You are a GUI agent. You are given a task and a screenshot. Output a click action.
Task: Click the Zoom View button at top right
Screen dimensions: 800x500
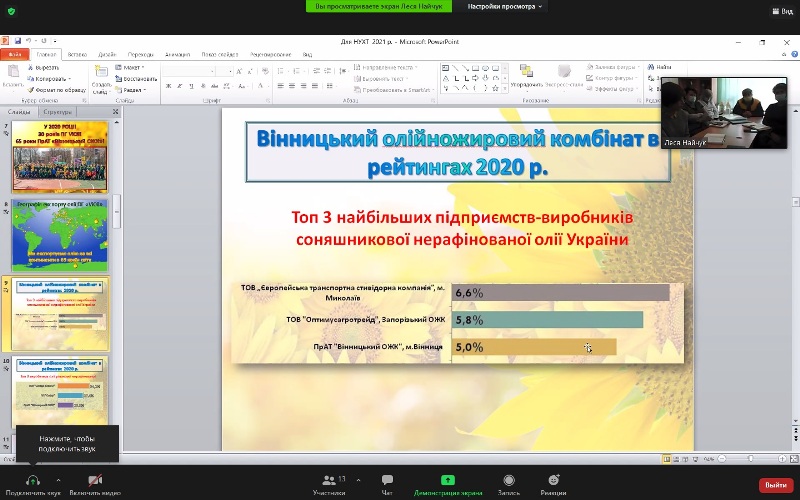coord(783,11)
